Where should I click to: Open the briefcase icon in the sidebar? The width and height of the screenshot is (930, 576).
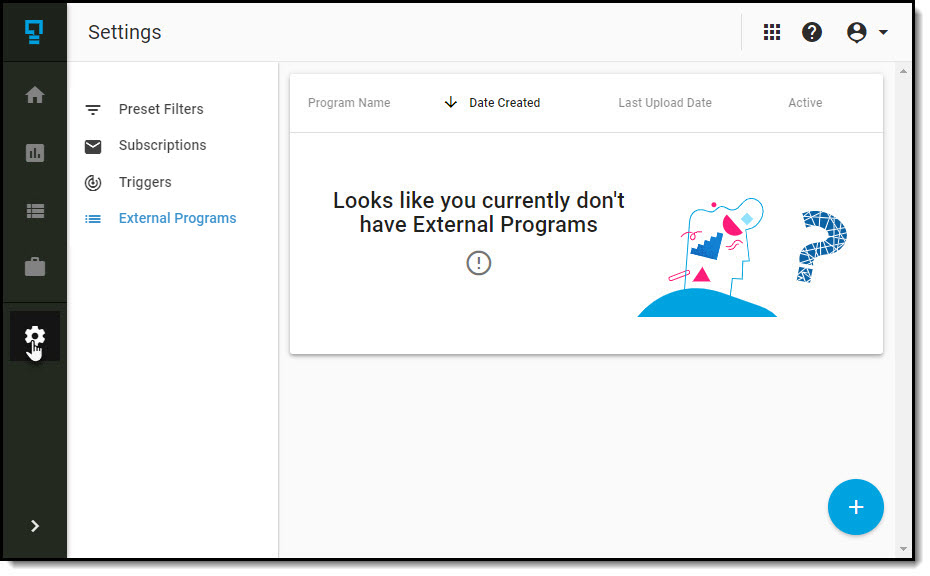click(35, 267)
